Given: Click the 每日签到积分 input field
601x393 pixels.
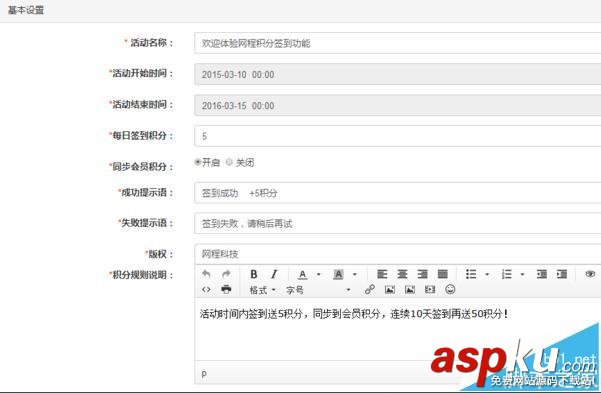Looking at the screenshot, I should click(x=397, y=136).
